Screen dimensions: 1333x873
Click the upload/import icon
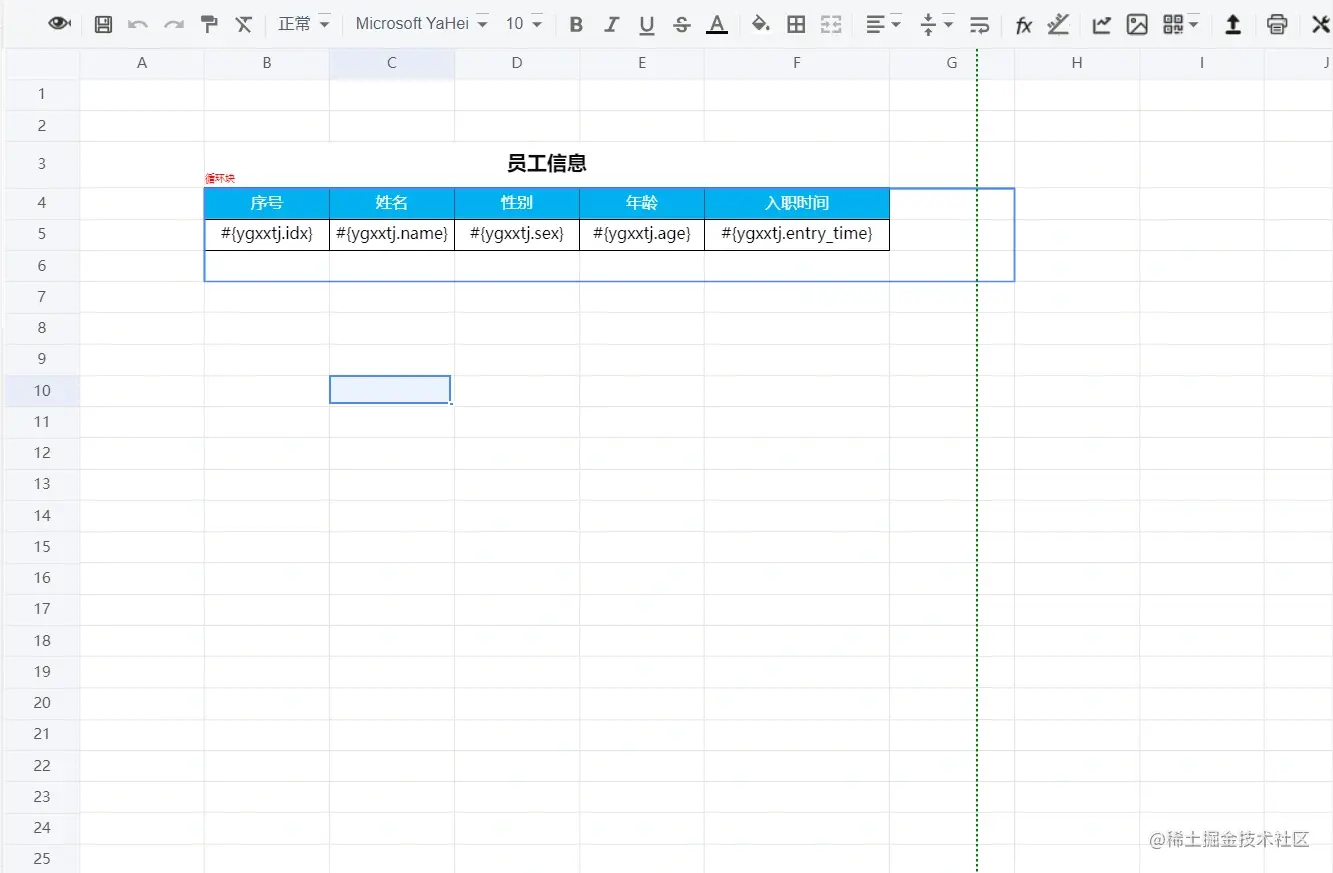click(1233, 24)
